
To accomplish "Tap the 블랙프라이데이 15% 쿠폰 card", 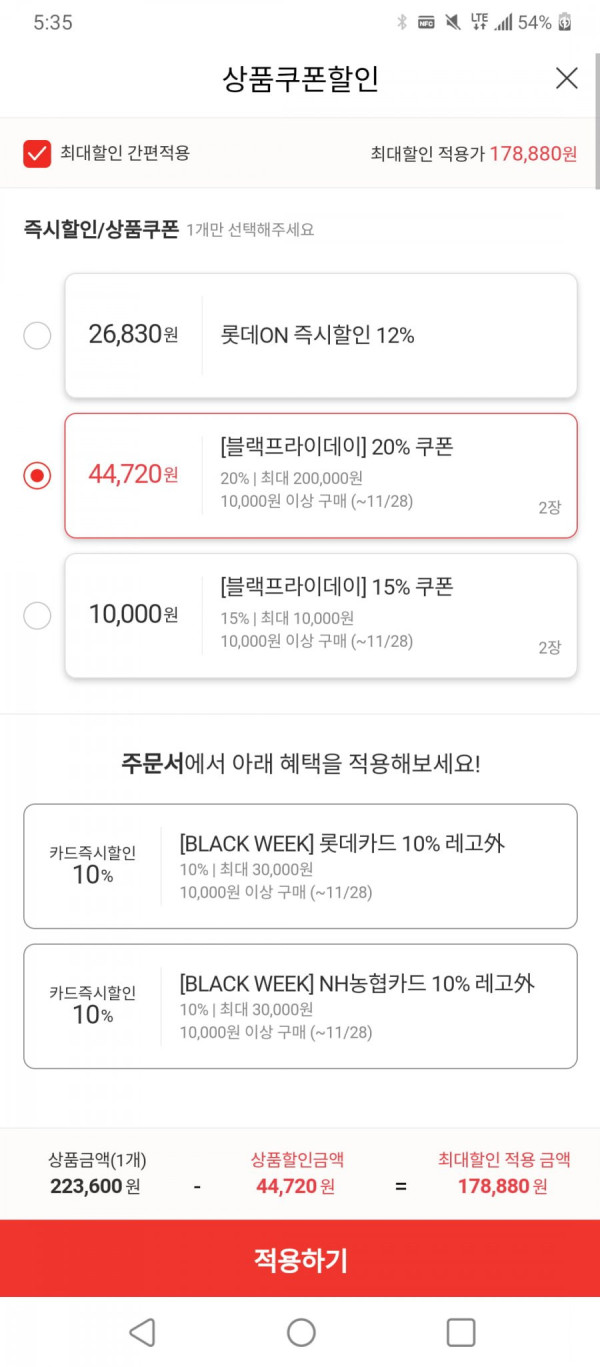I will [321, 615].
